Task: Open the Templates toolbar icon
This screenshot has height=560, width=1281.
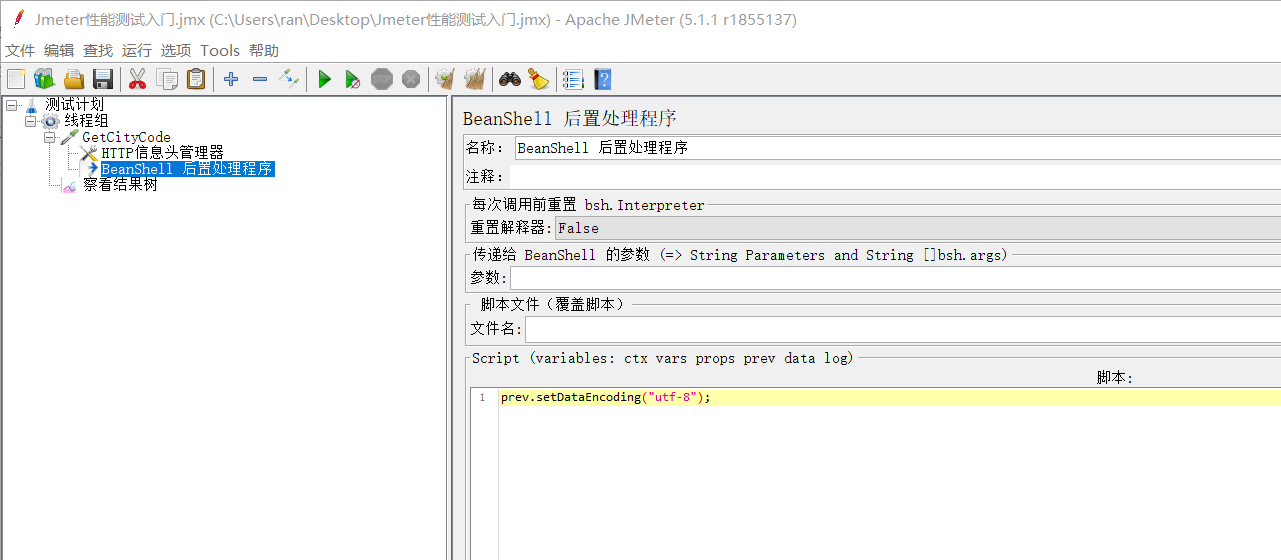Action: point(44,79)
